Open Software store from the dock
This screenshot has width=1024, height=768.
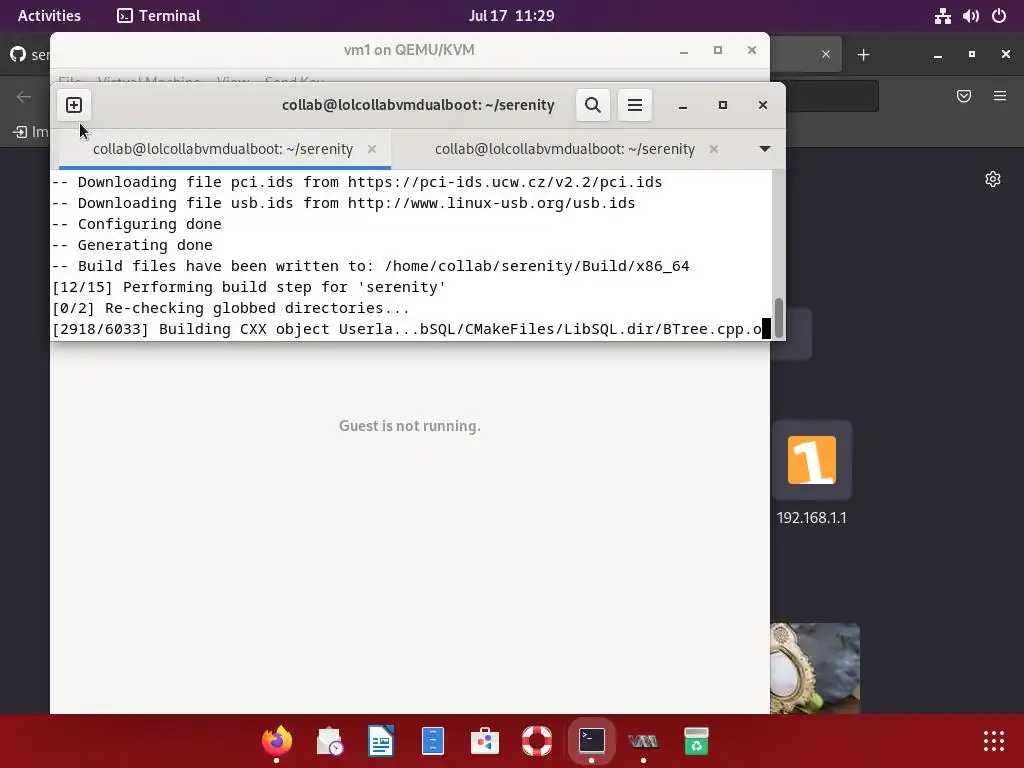coord(485,741)
